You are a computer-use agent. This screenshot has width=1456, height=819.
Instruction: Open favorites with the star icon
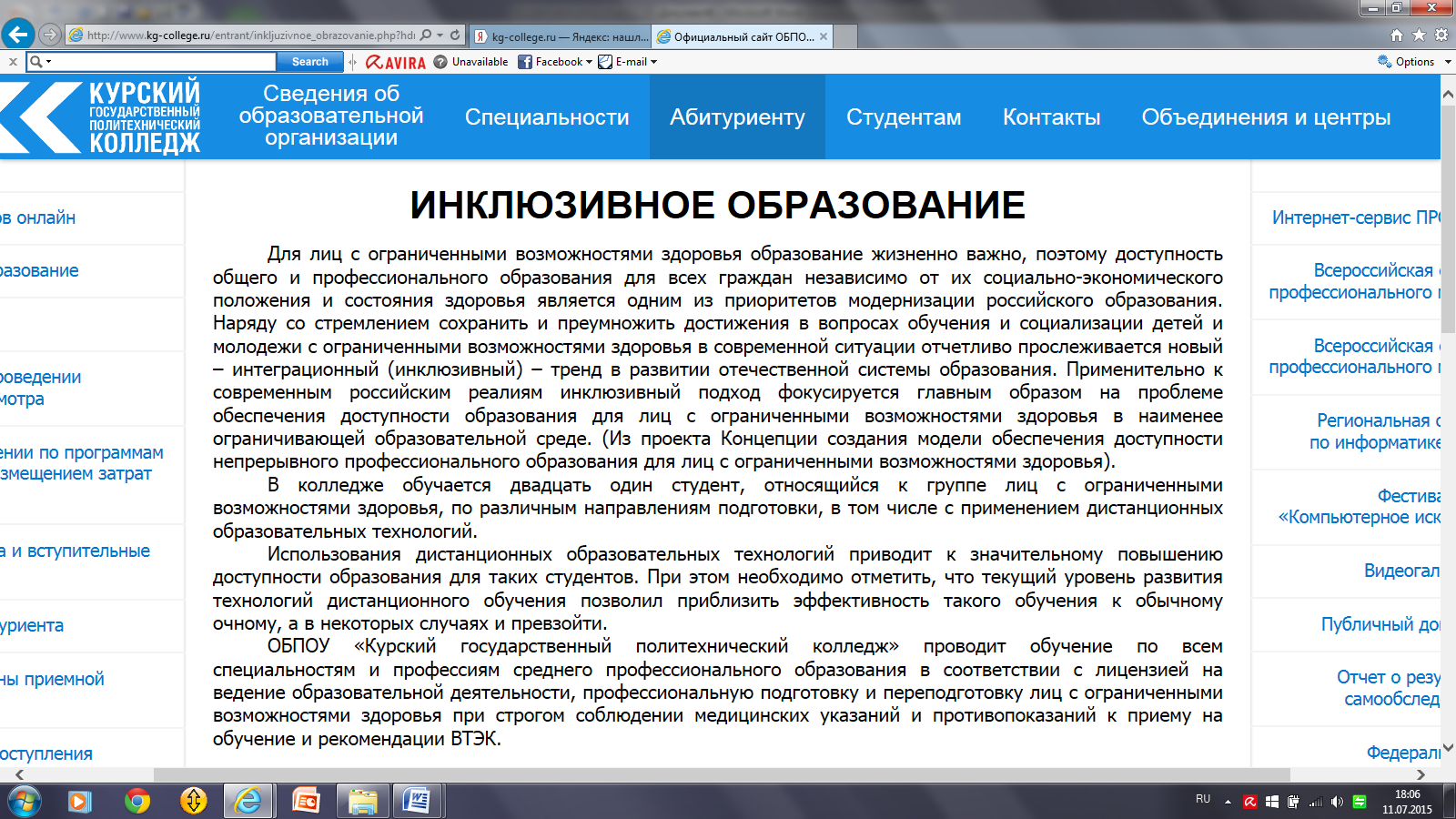pyautogui.click(x=1419, y=35)
